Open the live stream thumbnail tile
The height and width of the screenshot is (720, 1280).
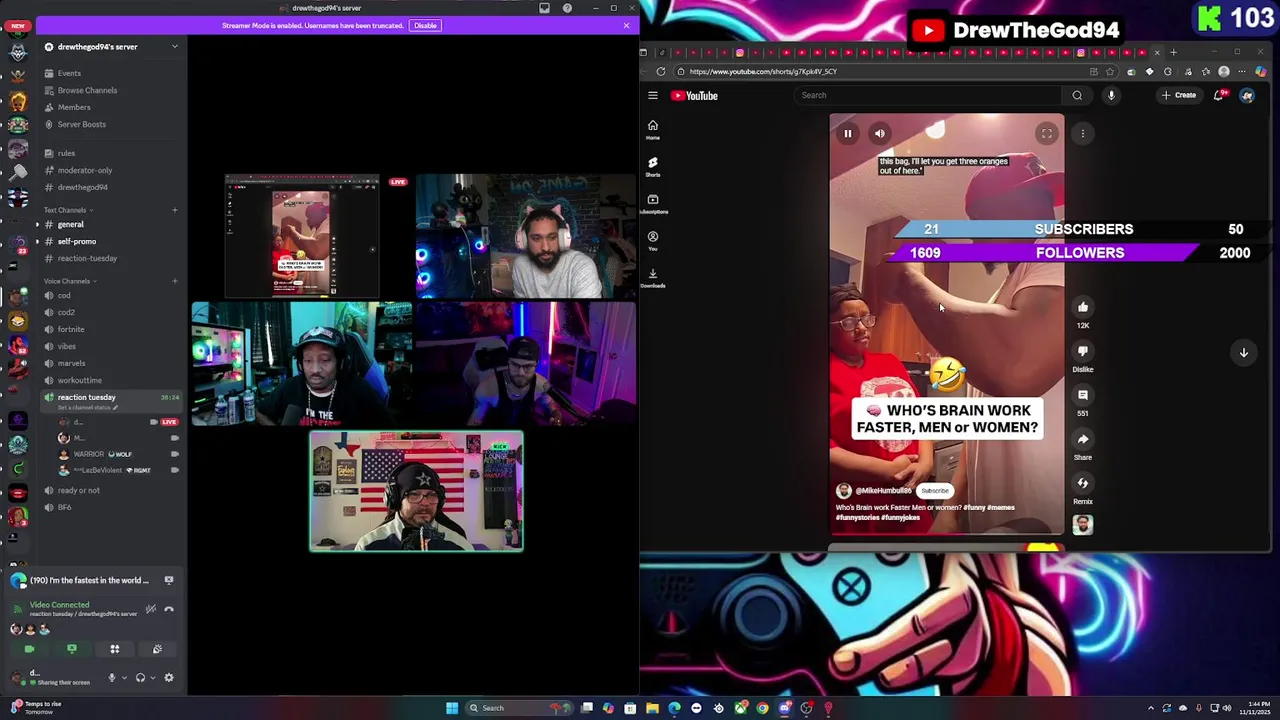[x=302, y=237]
